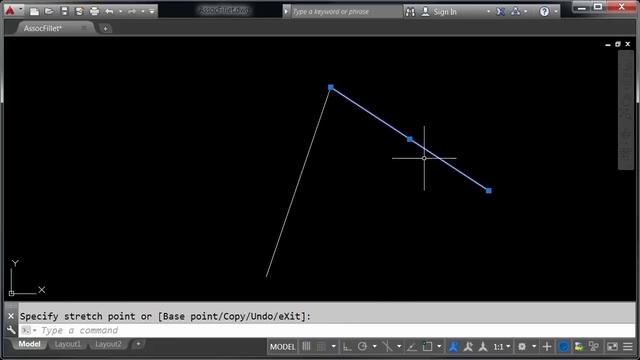640x360 pixels.
Task: Open the status bar Customization menu icon
Action: pos(628,347)
